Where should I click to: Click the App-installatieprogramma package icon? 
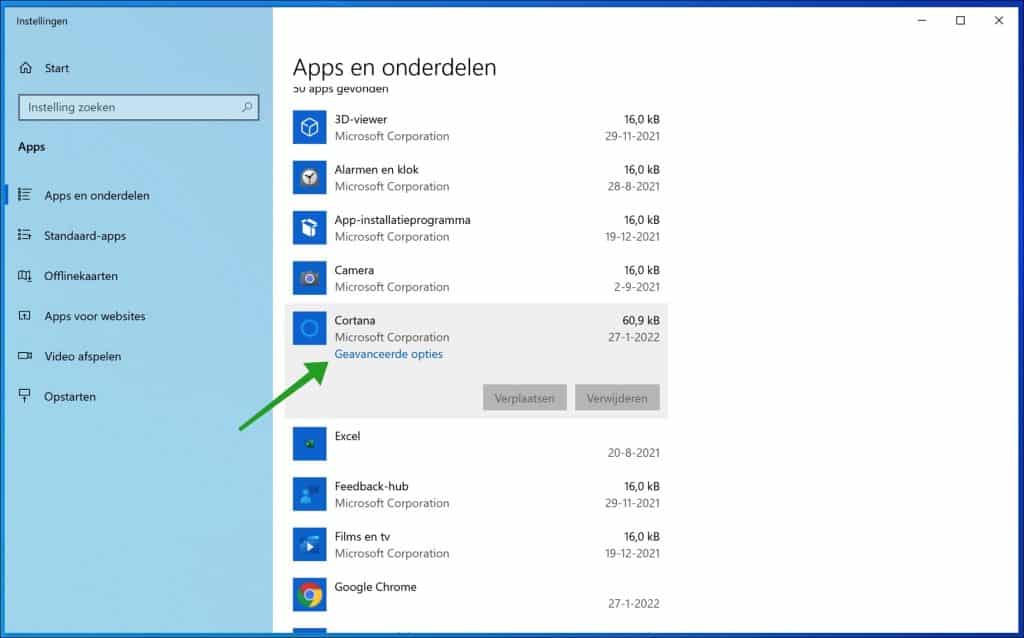pyautogui.click(x=310, y=227)
